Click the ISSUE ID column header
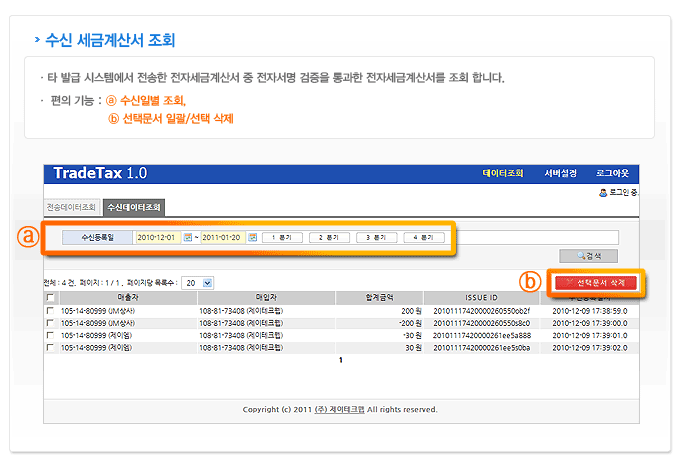Screen dimensions: 680x466 481,297
